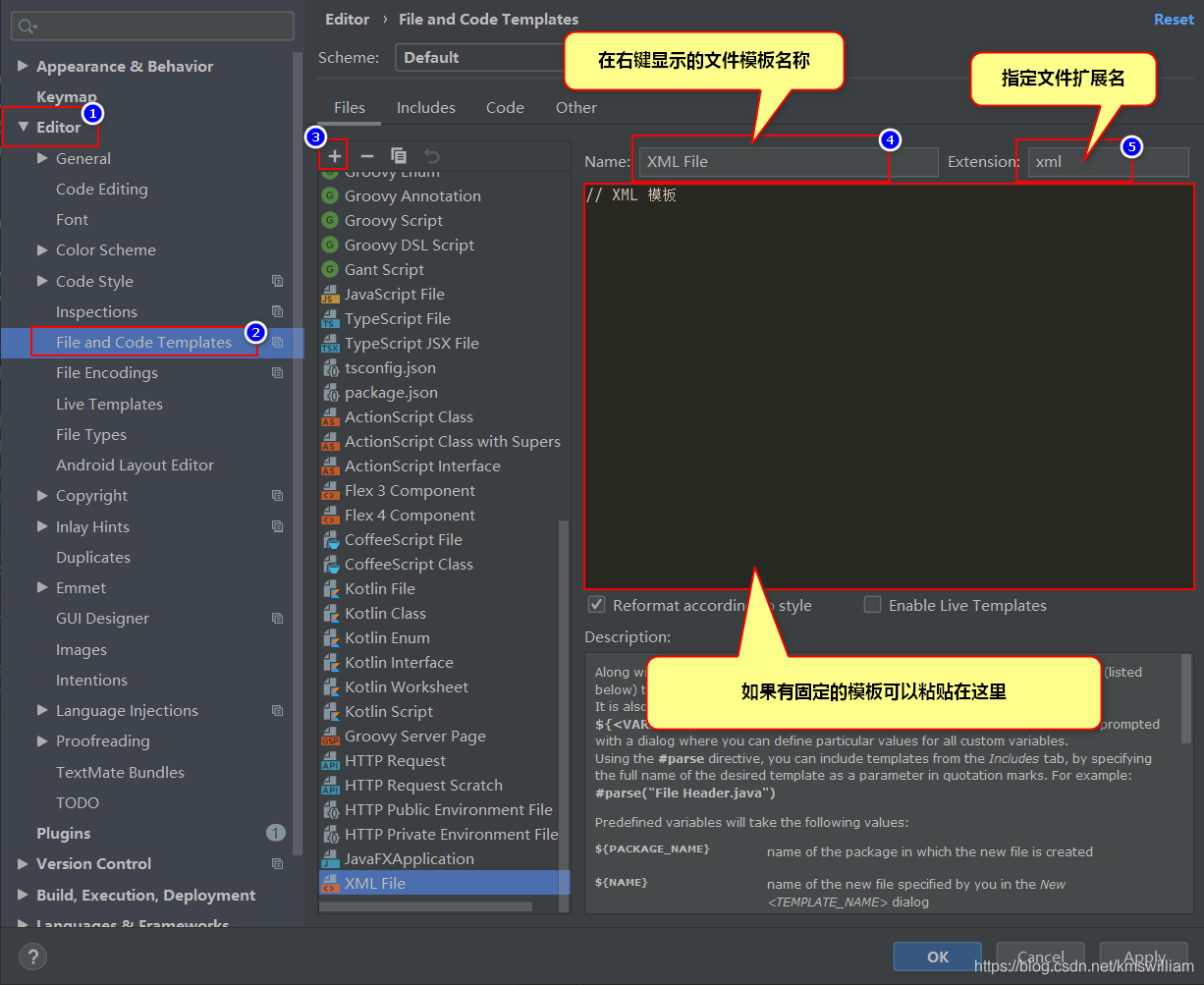The width and height of the screenshot is (1204, 985).
Task: Switch to the Includes tab
Action: [x=426, y=107]
